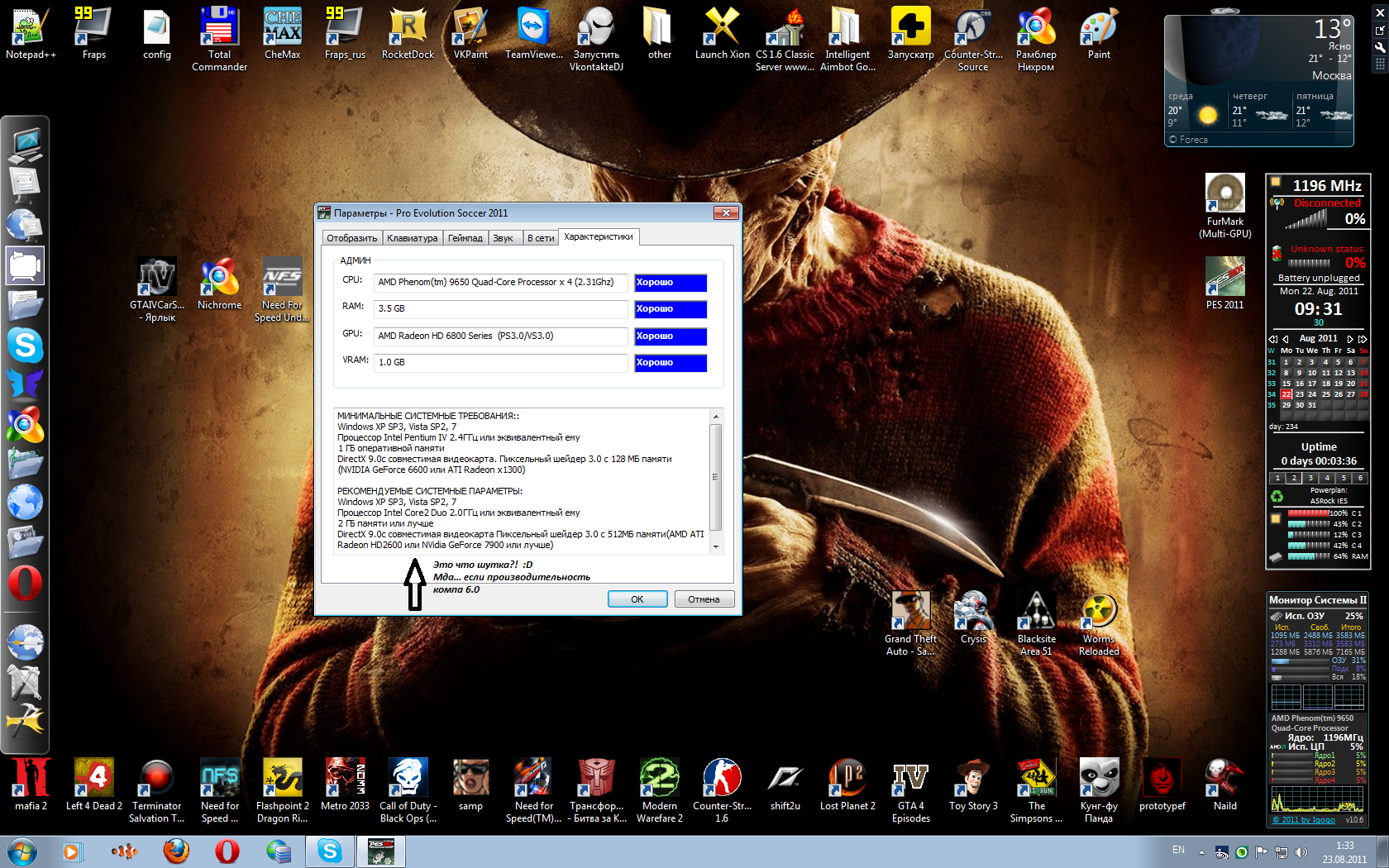Jump forward one year in calendar gadget

click(x=1363, y=339)
